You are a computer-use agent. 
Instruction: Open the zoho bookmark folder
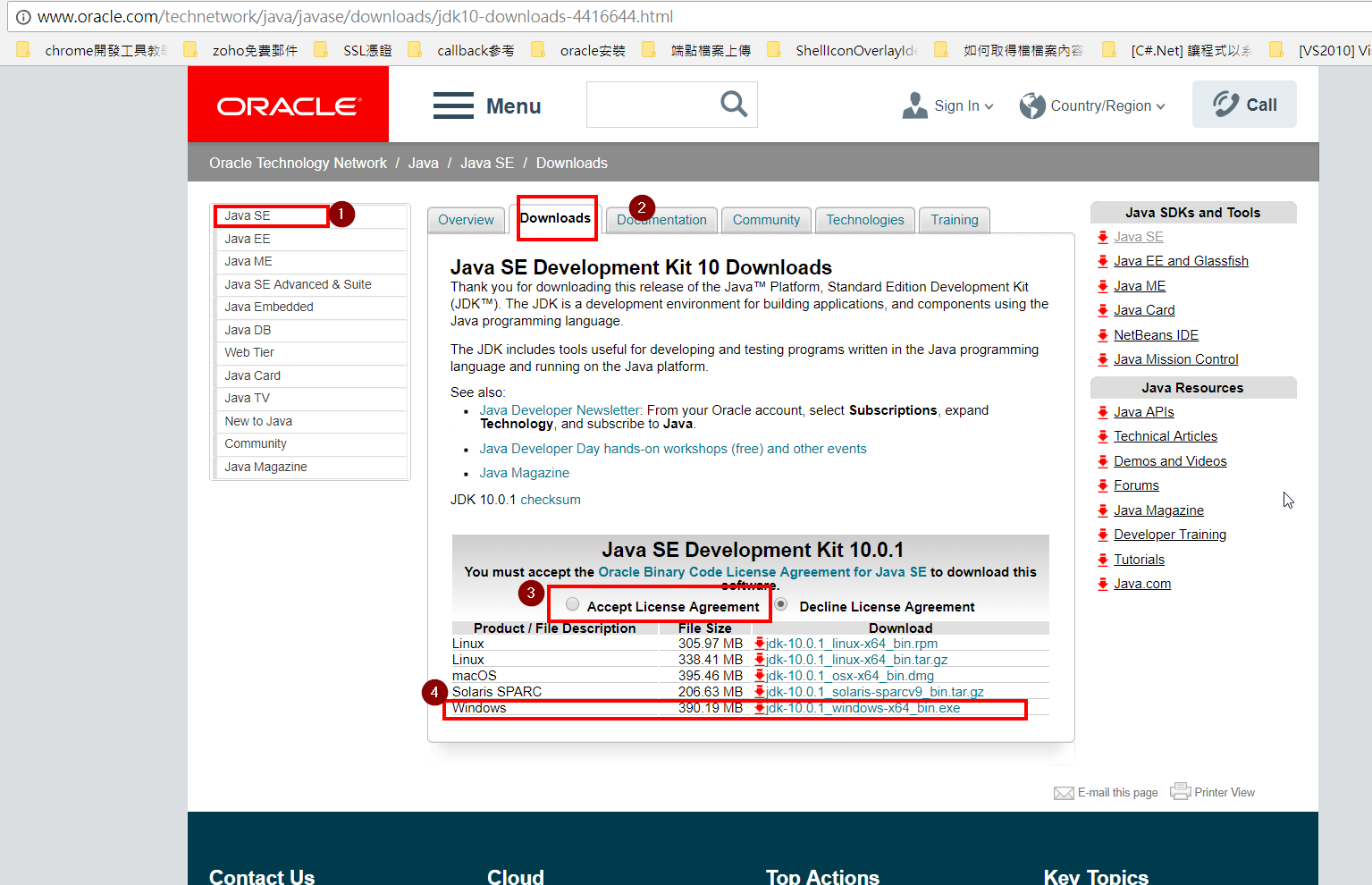point(241,50)
